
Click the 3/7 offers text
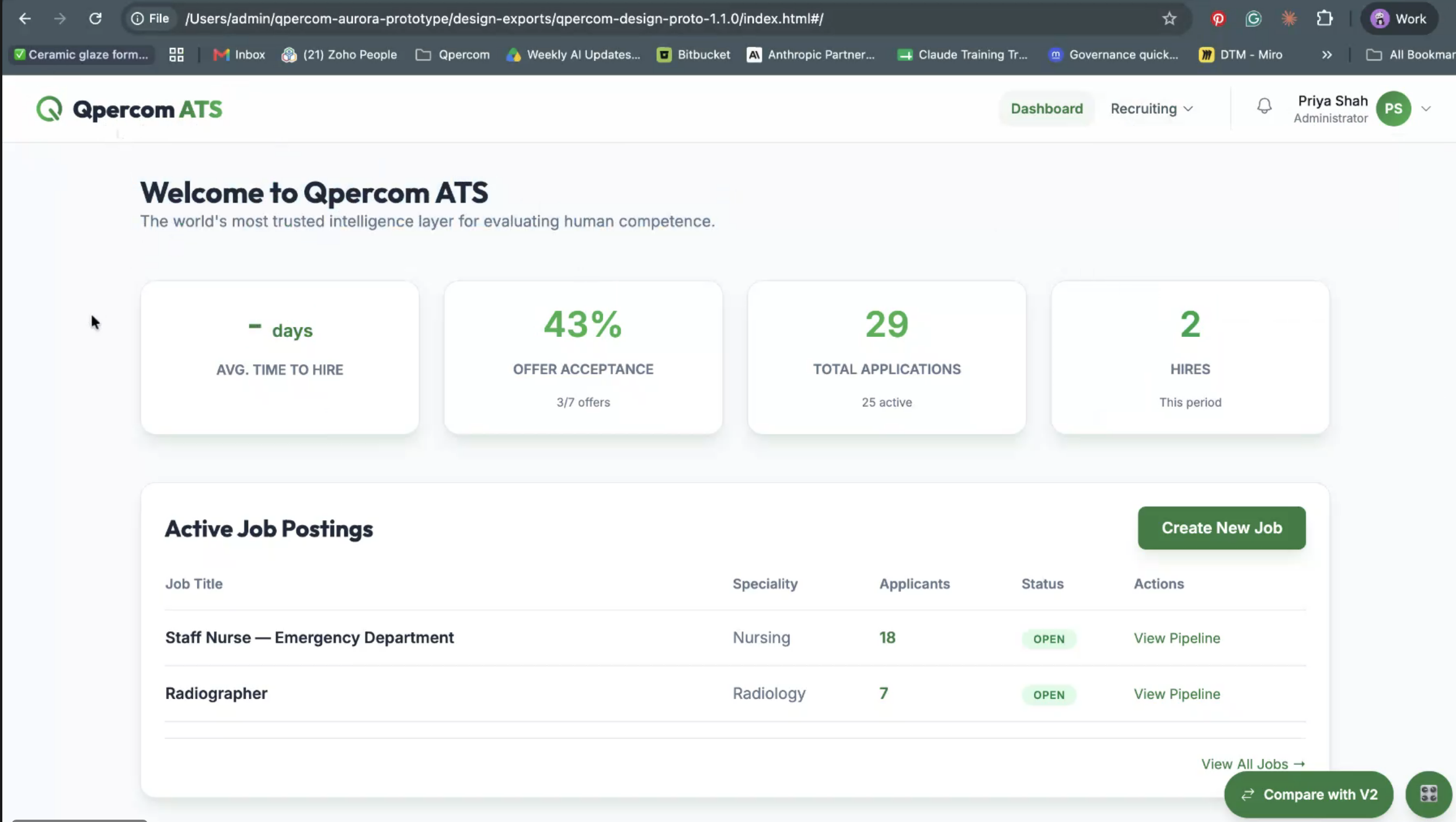click(583, 402)
